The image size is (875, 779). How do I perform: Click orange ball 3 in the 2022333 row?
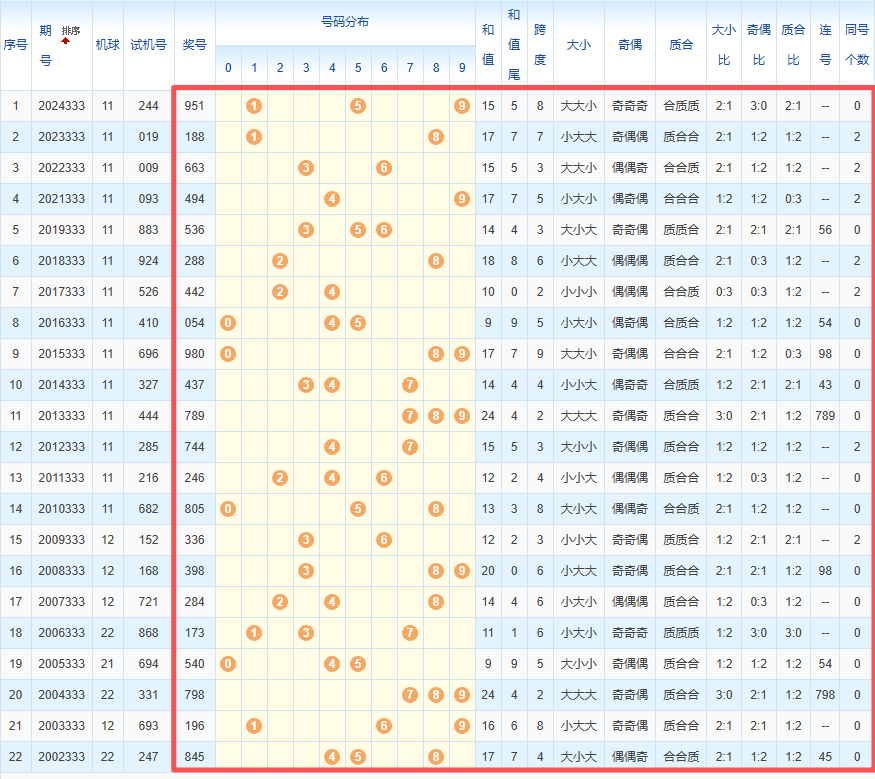tap(306, 168)
